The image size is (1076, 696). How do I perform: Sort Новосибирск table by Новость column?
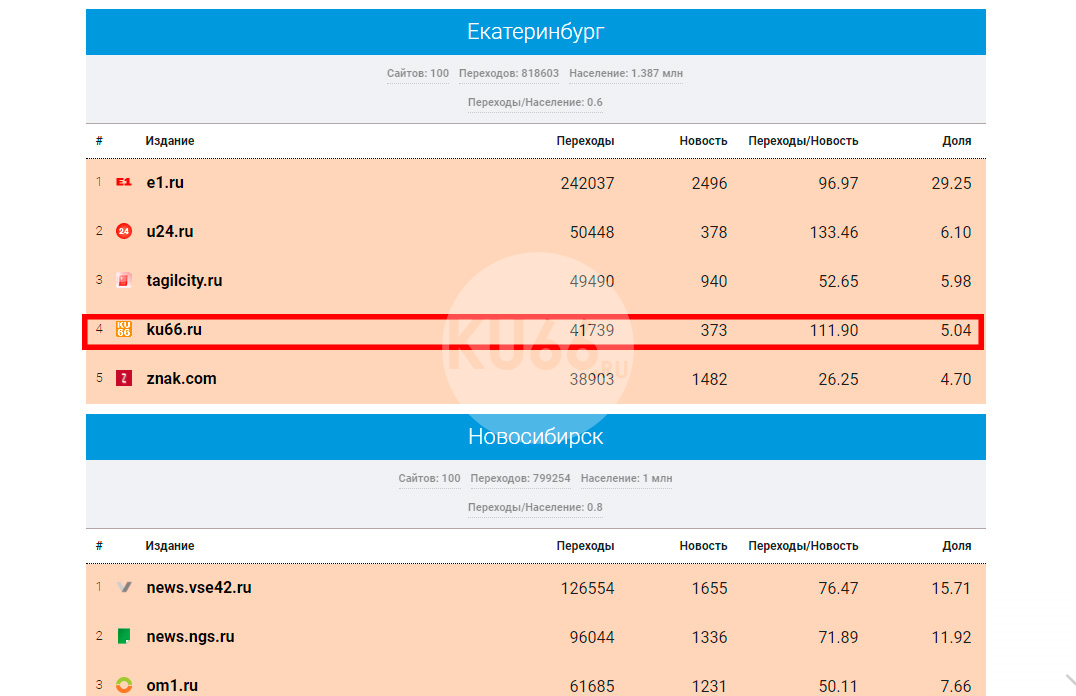[x=703, y=546]
